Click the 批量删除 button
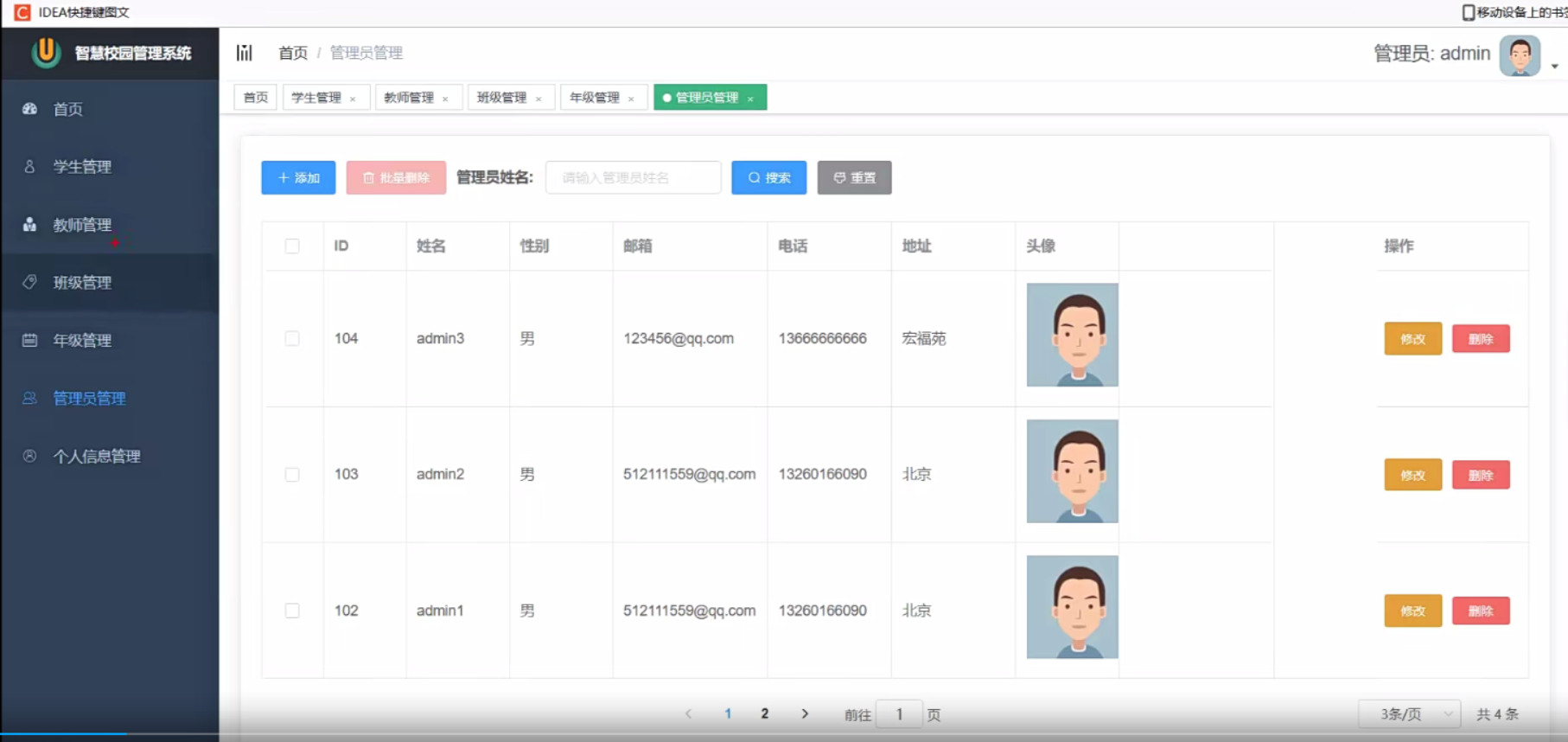 click(396, 177)
